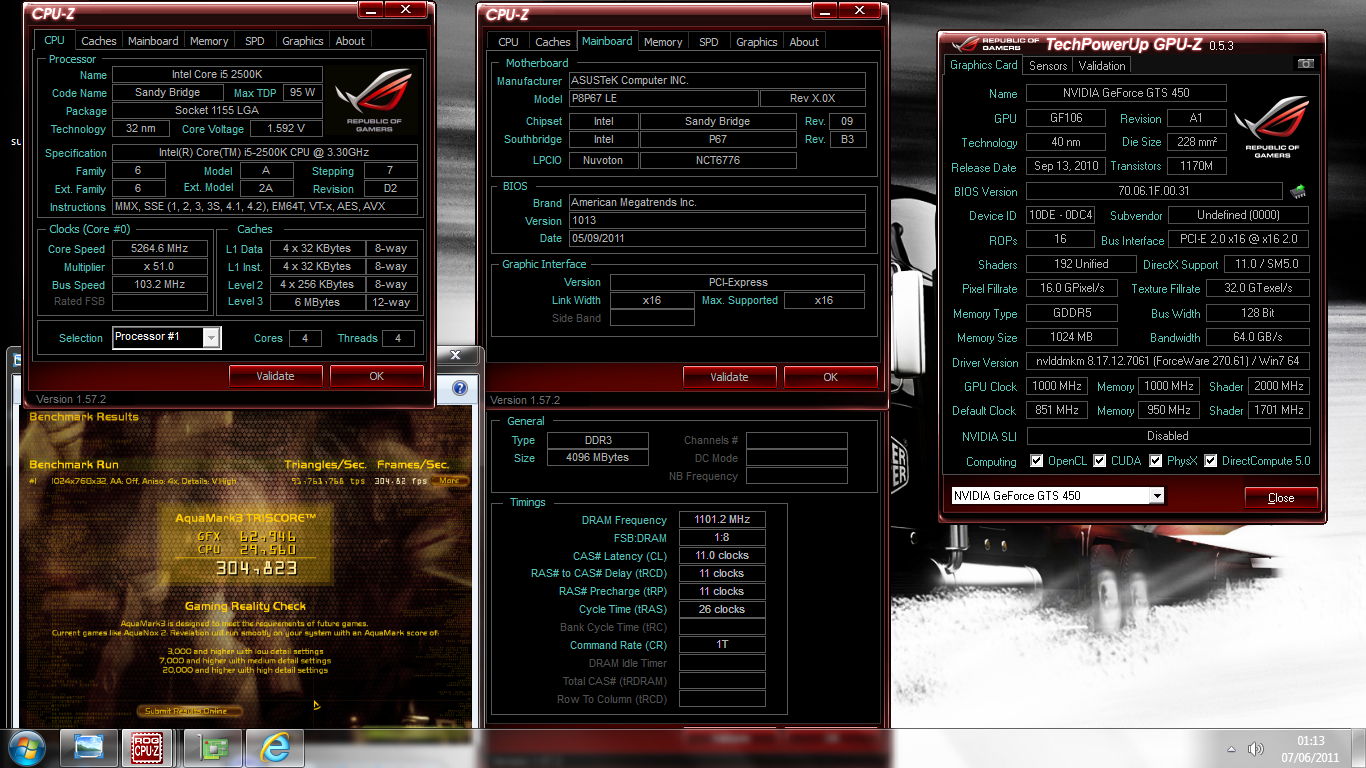Click More button in AquaMark benchmark row
1366x768 pixels.
point(450,480)
